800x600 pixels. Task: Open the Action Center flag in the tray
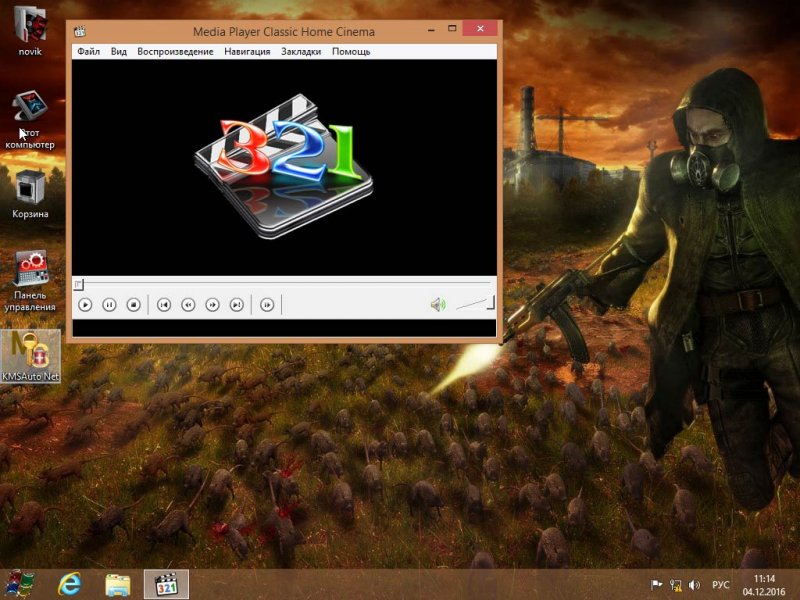(x=656, y=585)
